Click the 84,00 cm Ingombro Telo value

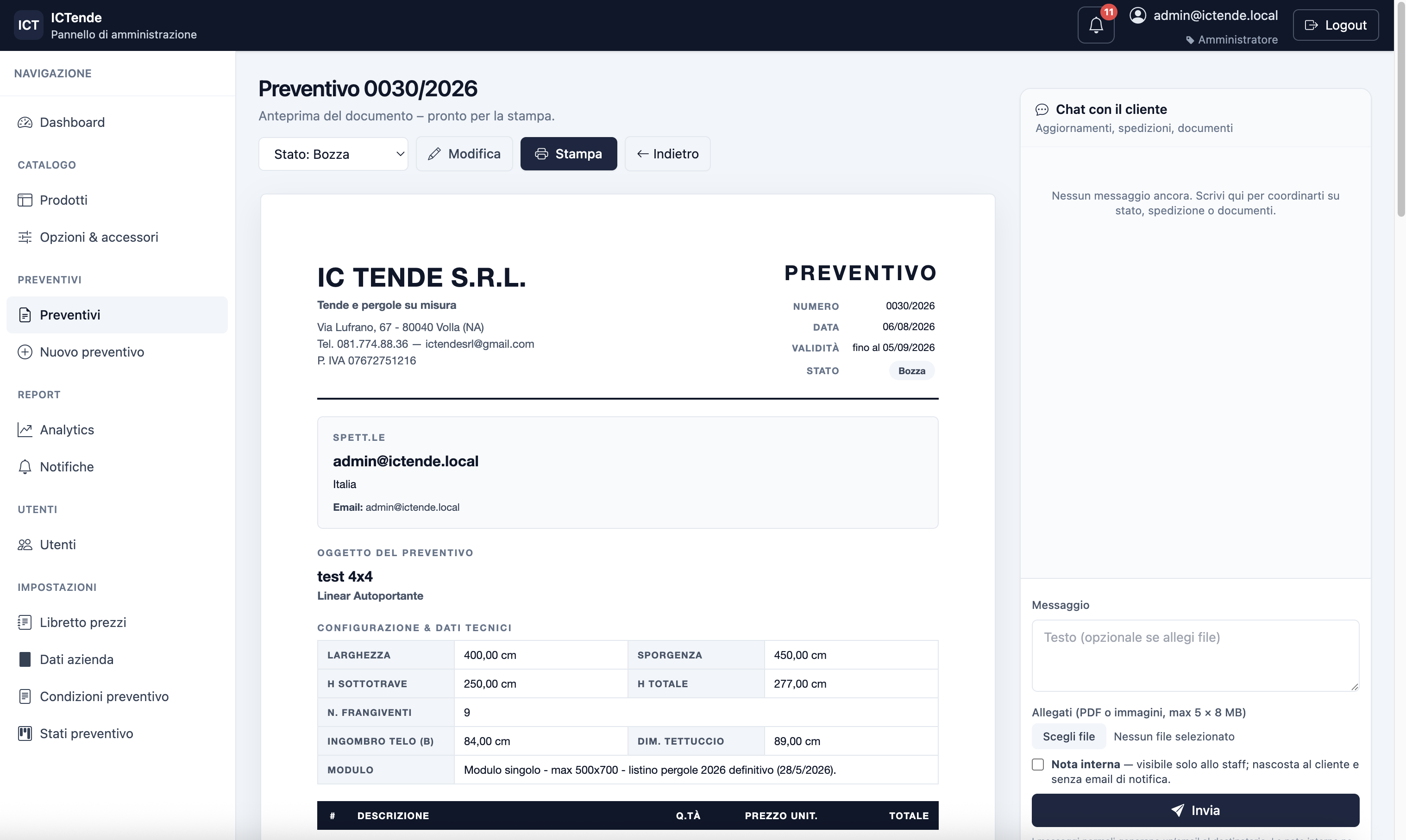(487, 741)
